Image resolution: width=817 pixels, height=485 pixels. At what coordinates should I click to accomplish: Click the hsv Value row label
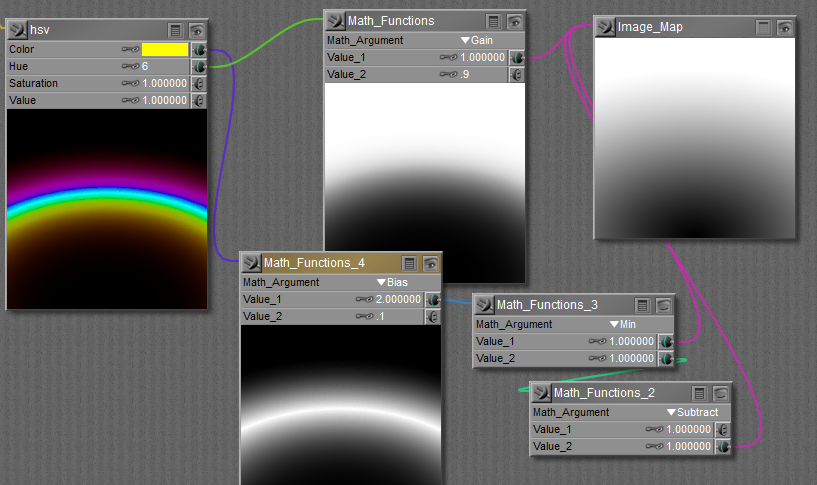[x=22, y=100]
